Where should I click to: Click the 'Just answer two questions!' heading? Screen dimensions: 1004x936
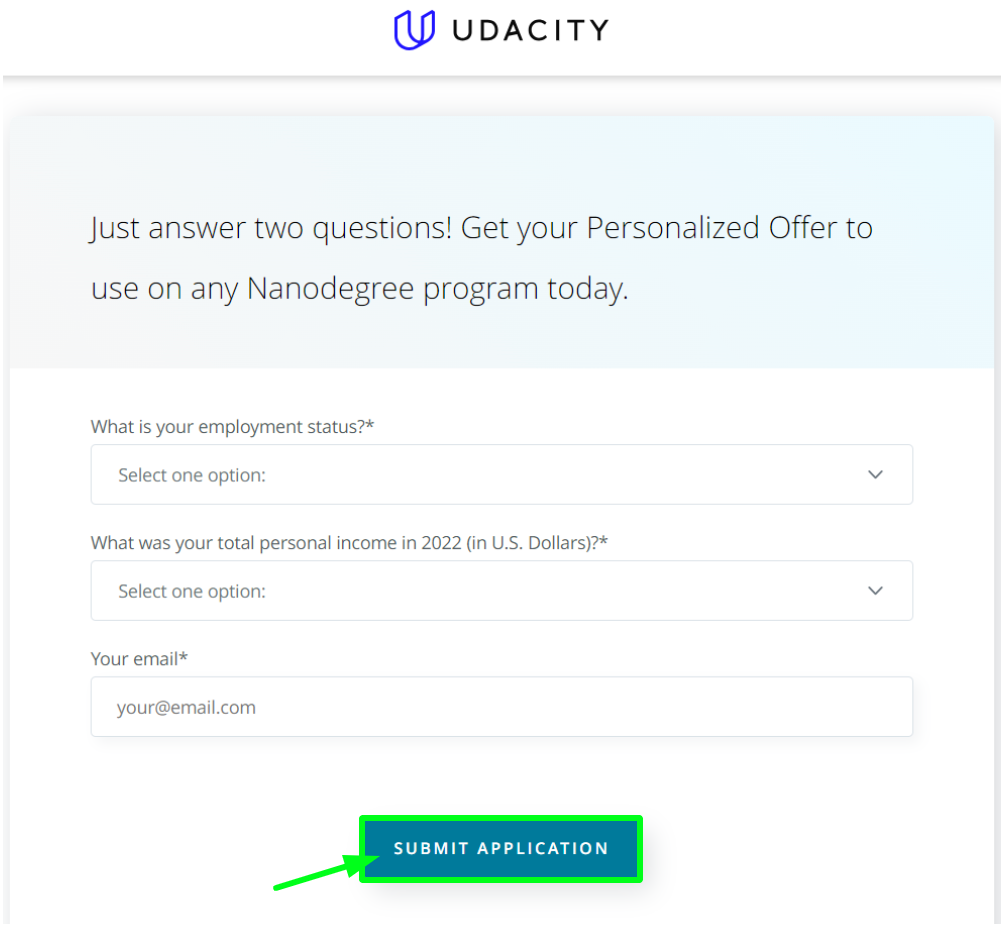coord(271,229)
